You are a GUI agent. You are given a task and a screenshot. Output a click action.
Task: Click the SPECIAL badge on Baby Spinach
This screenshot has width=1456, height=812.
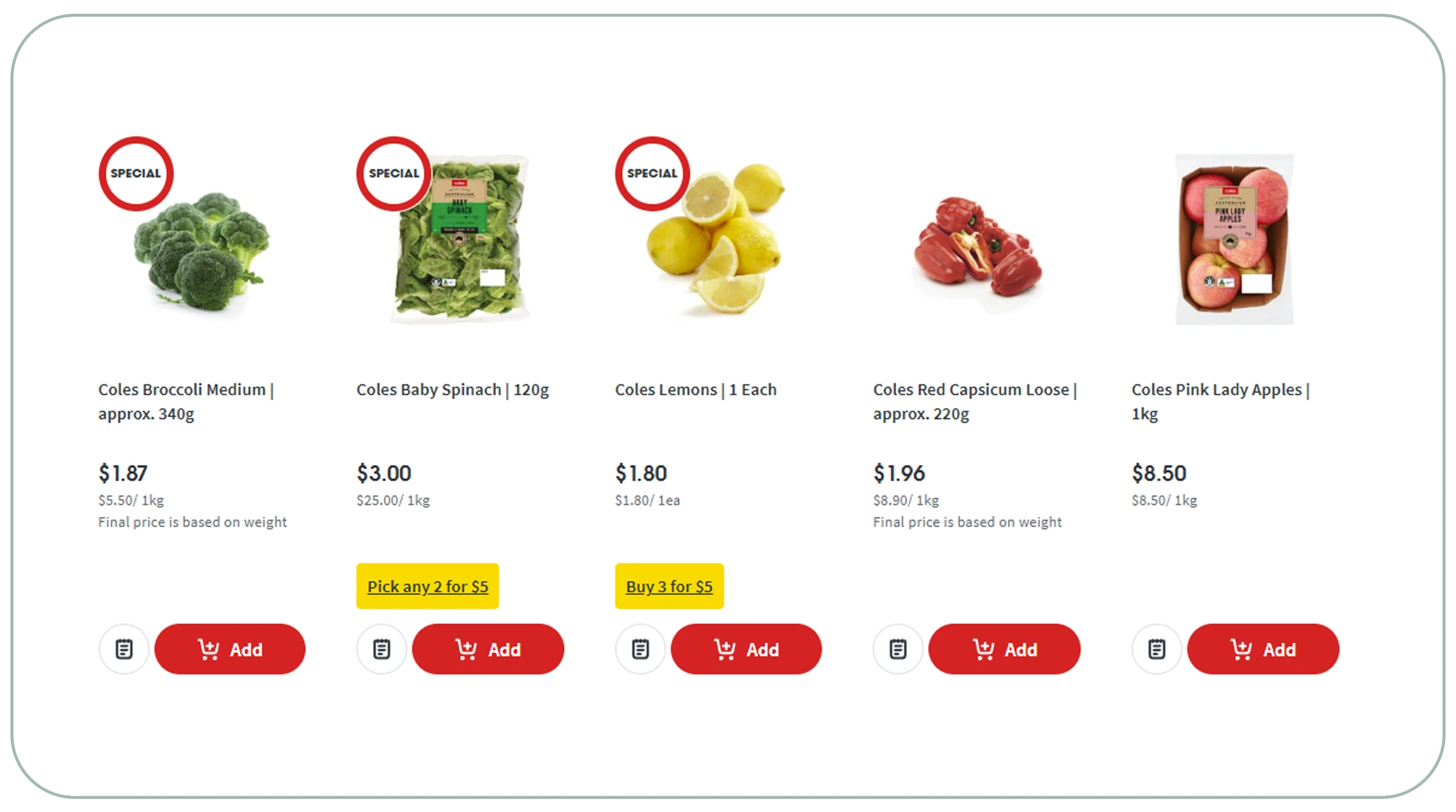coord(394,174)
